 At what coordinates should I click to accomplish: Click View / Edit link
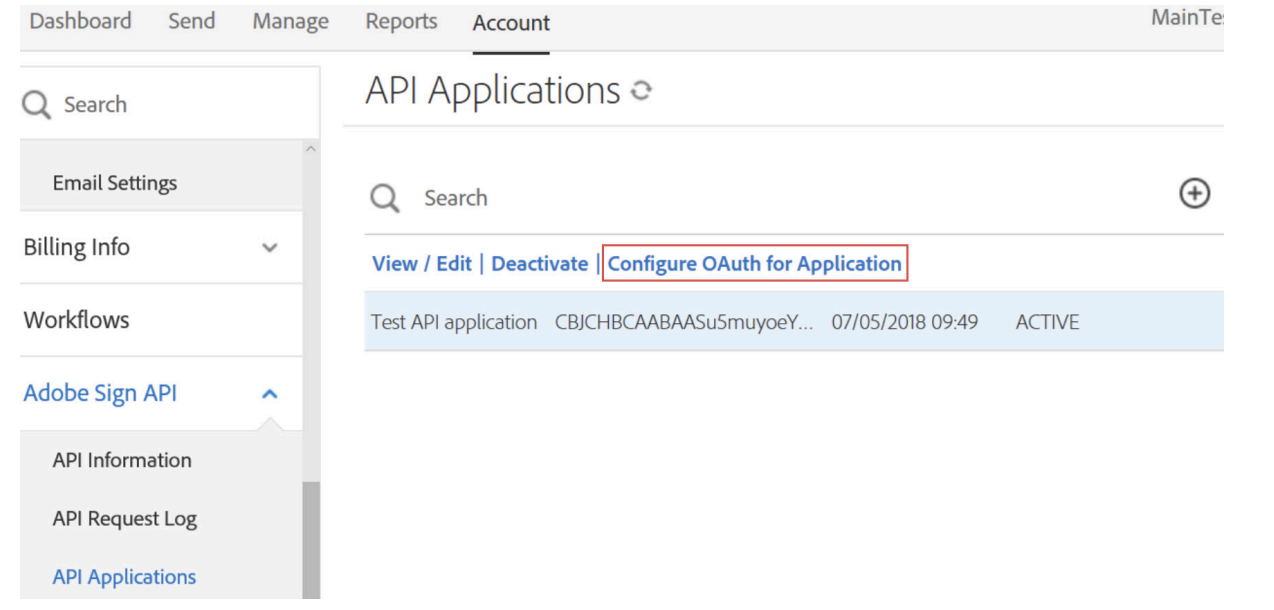(x=422, y=264)
